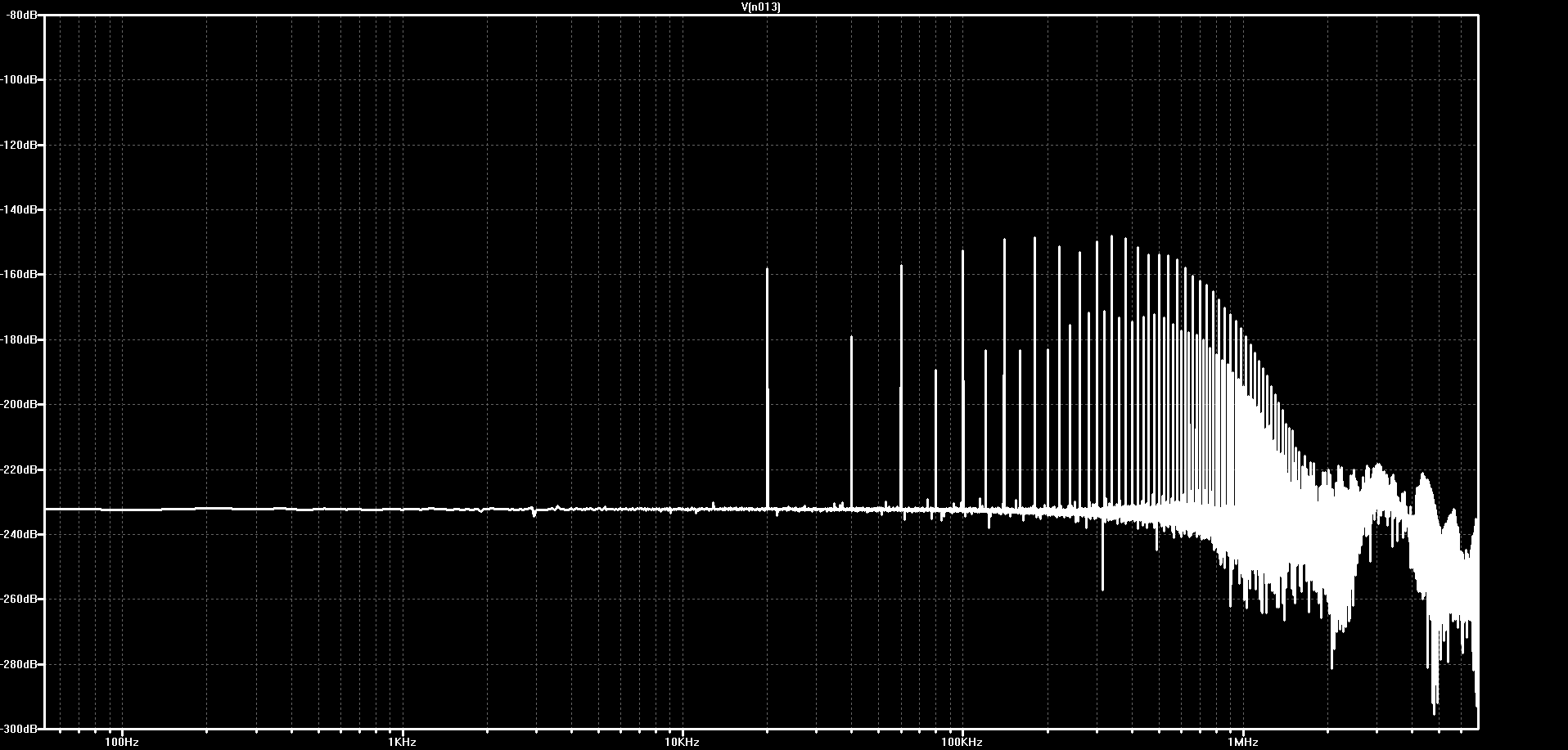Click the -140dB vertical axis label
Image resolution: width=1568 pixels, height=750 pixels.
pyautogui.click(x=19, y=209)
